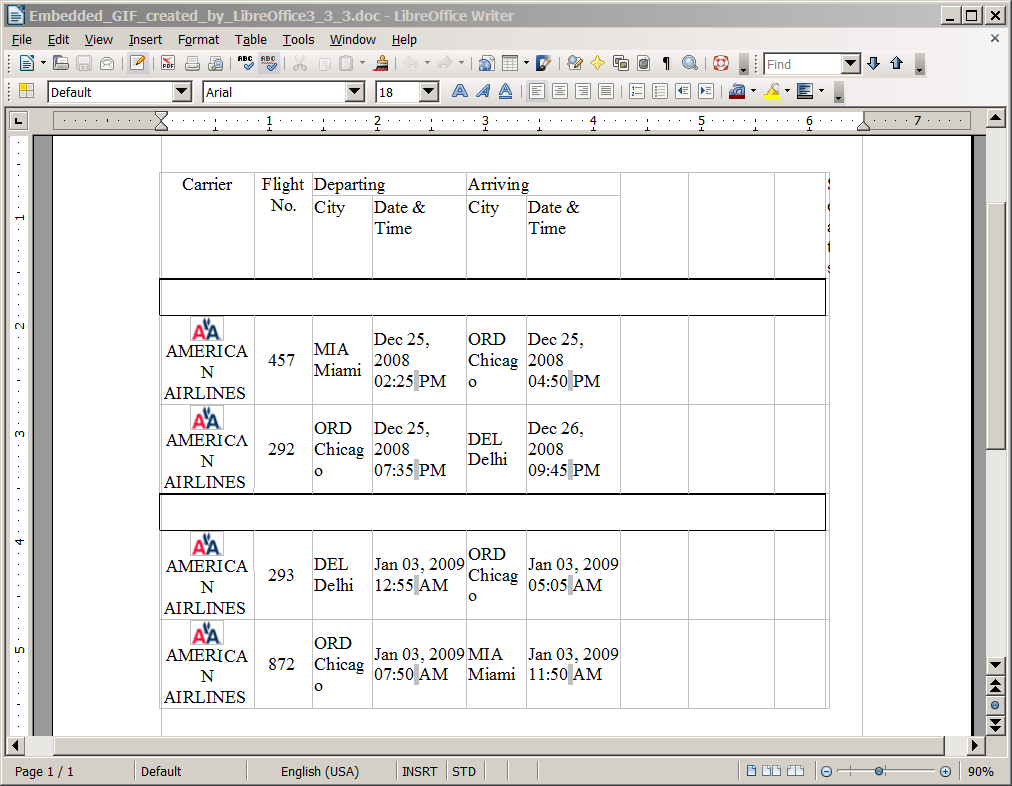The height and width of the screenshot is (786, 1012).
Task: Open the Format menu
Action: click(x=198, y=40)
